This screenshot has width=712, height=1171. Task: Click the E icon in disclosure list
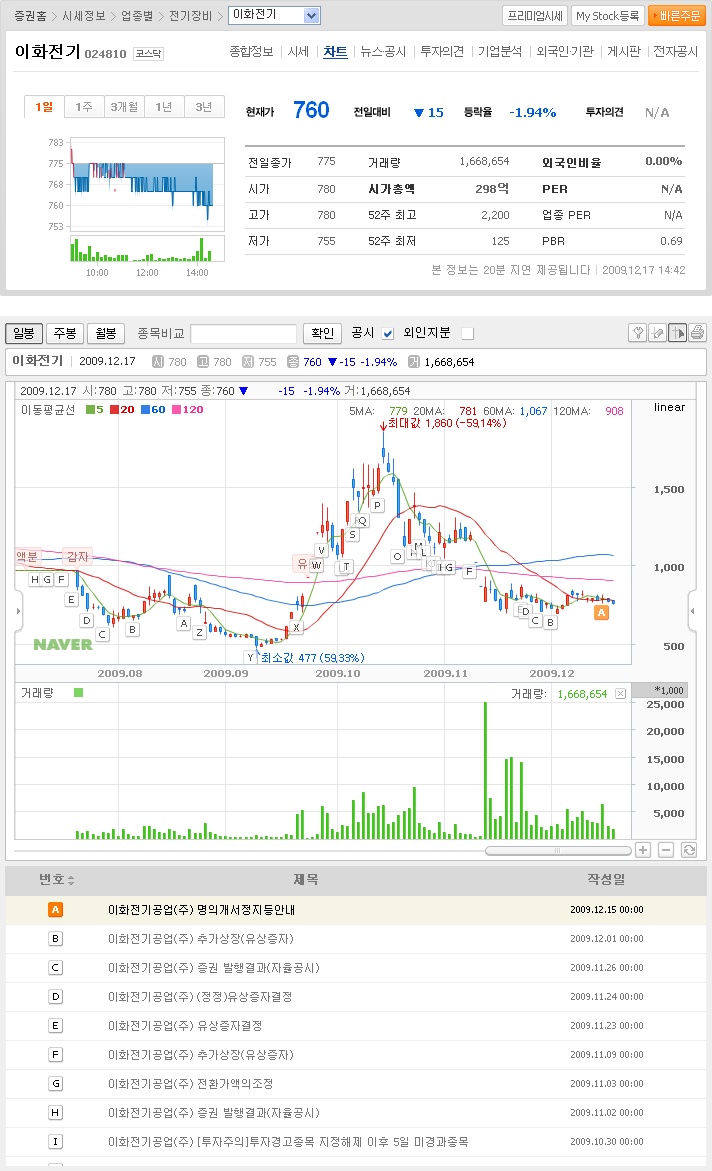[55, 1025]
